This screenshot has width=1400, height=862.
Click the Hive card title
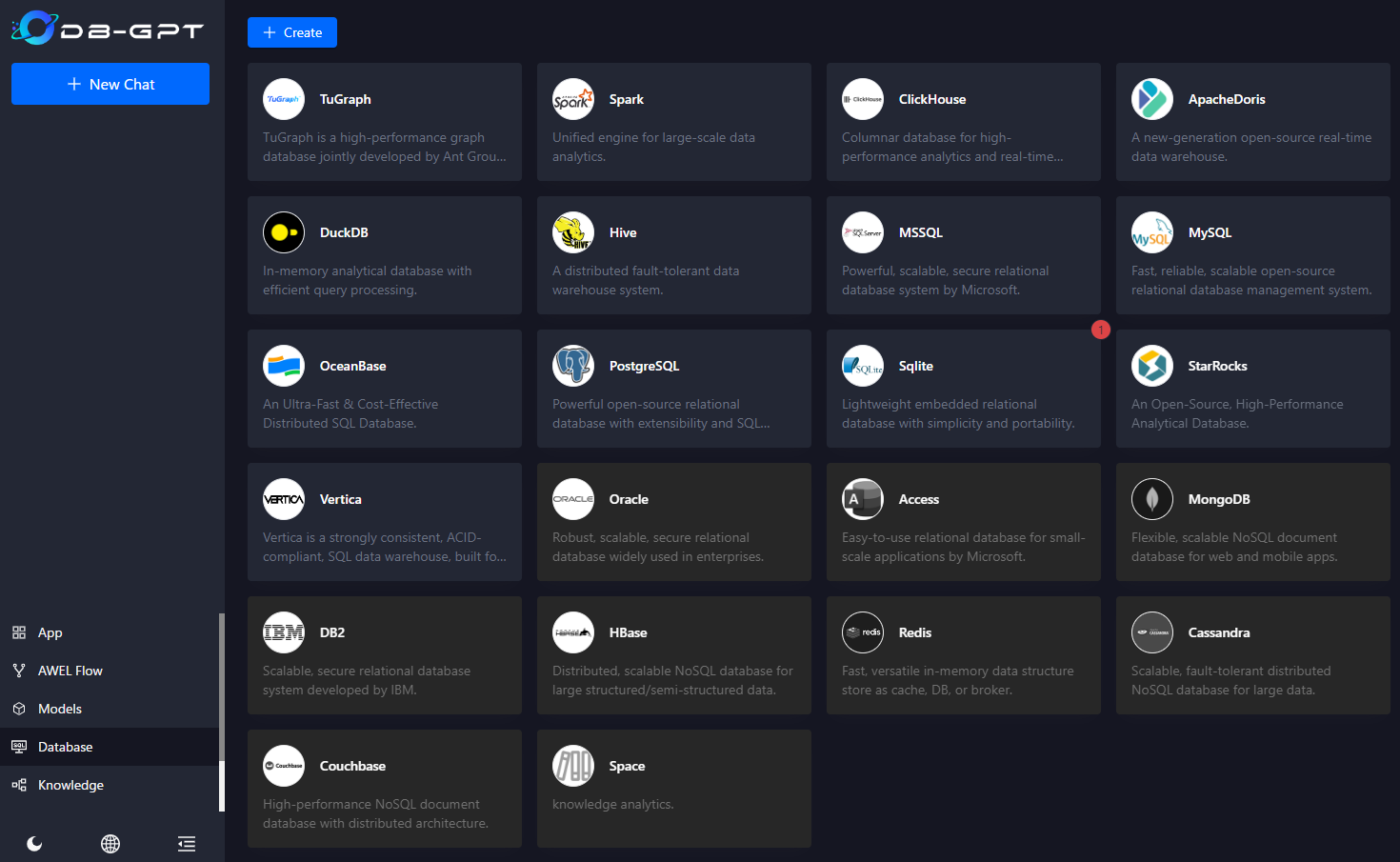[x=623, y=232]
